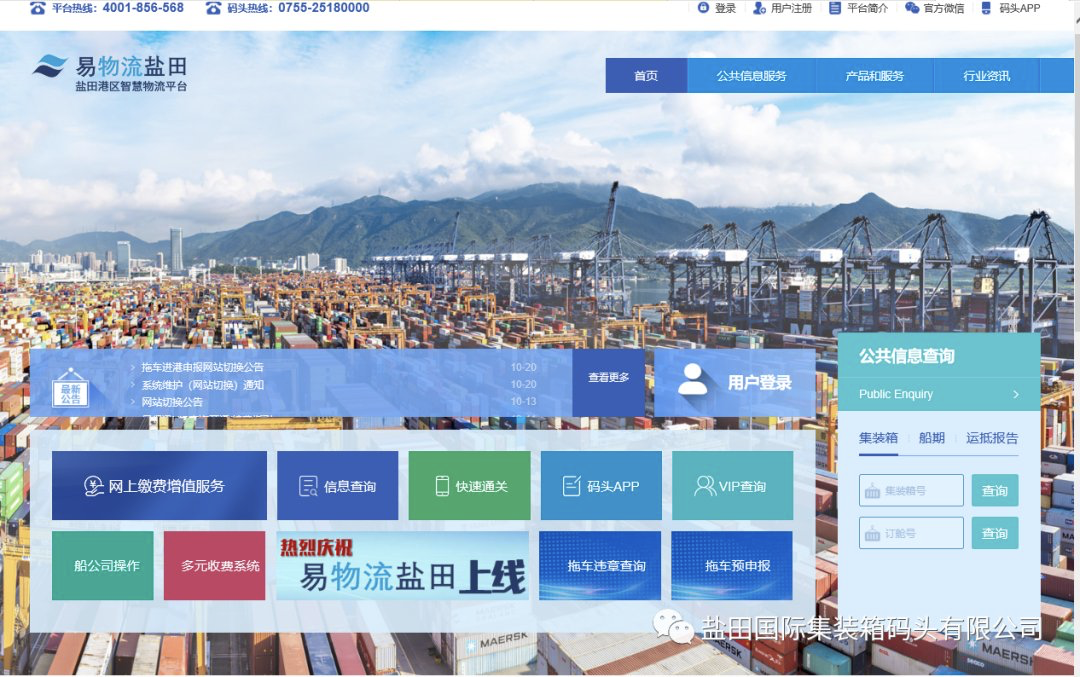Image resolution: width=1080 pixels, height=677 pixels.
Task: Open the 公共信息服务 navigation menu
Action: click(x=751, y=76)
